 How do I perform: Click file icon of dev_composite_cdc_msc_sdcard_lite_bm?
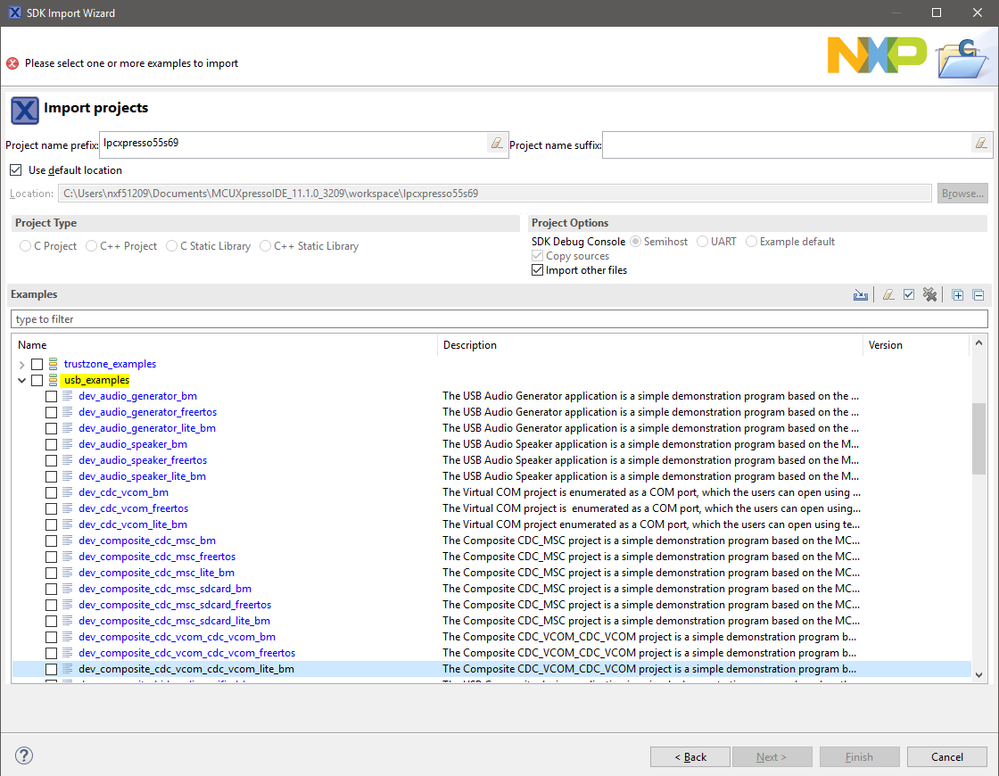[x=68, y=621]
